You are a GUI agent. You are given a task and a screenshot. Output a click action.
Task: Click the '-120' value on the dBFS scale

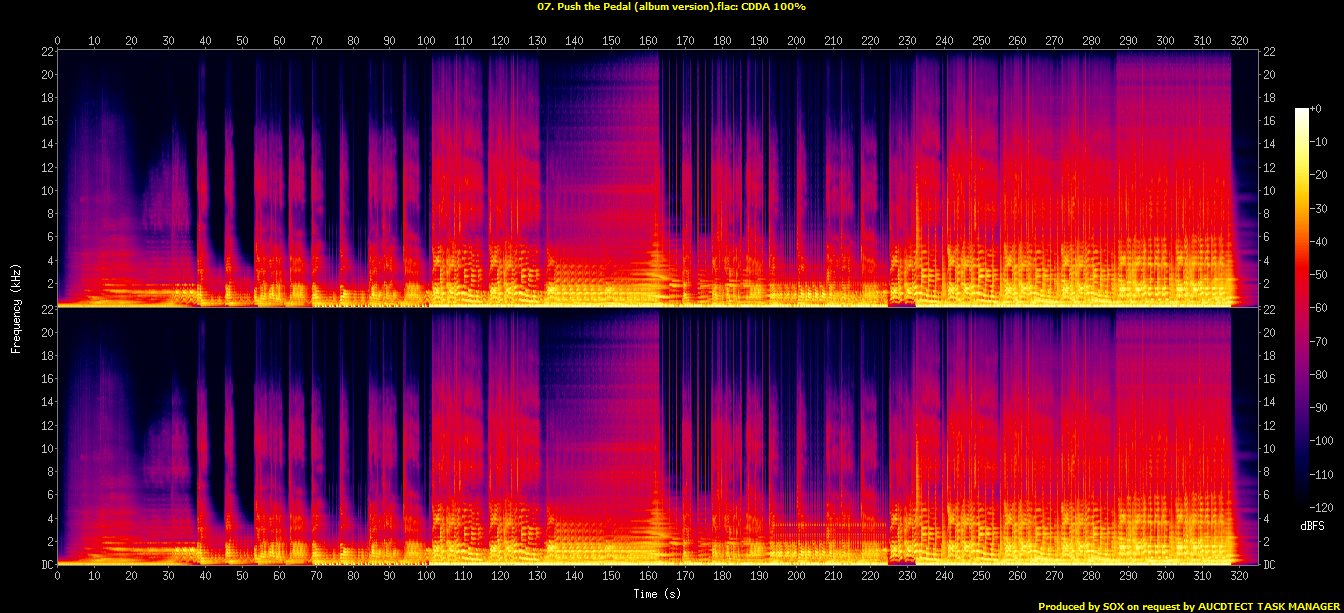coord(1322,507)
